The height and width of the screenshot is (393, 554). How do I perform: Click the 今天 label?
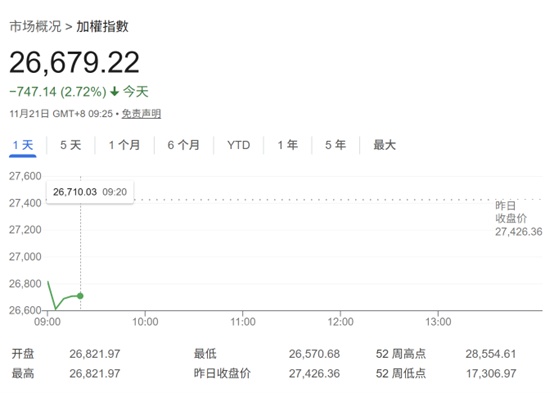click(x=136, y=92)
